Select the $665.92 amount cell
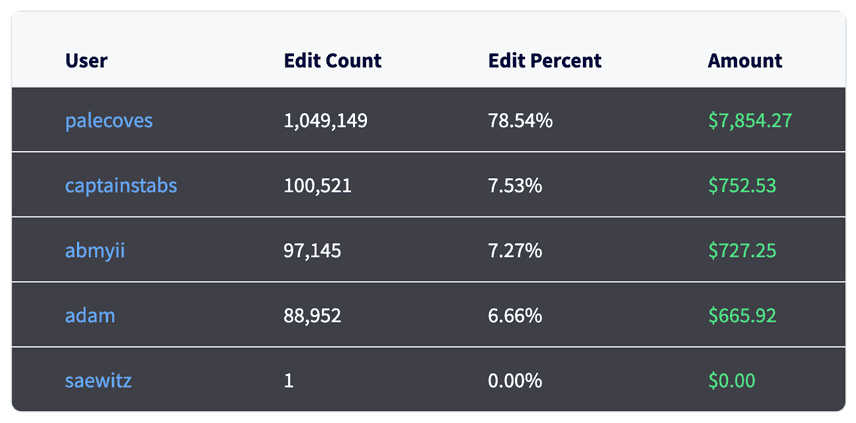856x423 pixels. pos(742,315)
